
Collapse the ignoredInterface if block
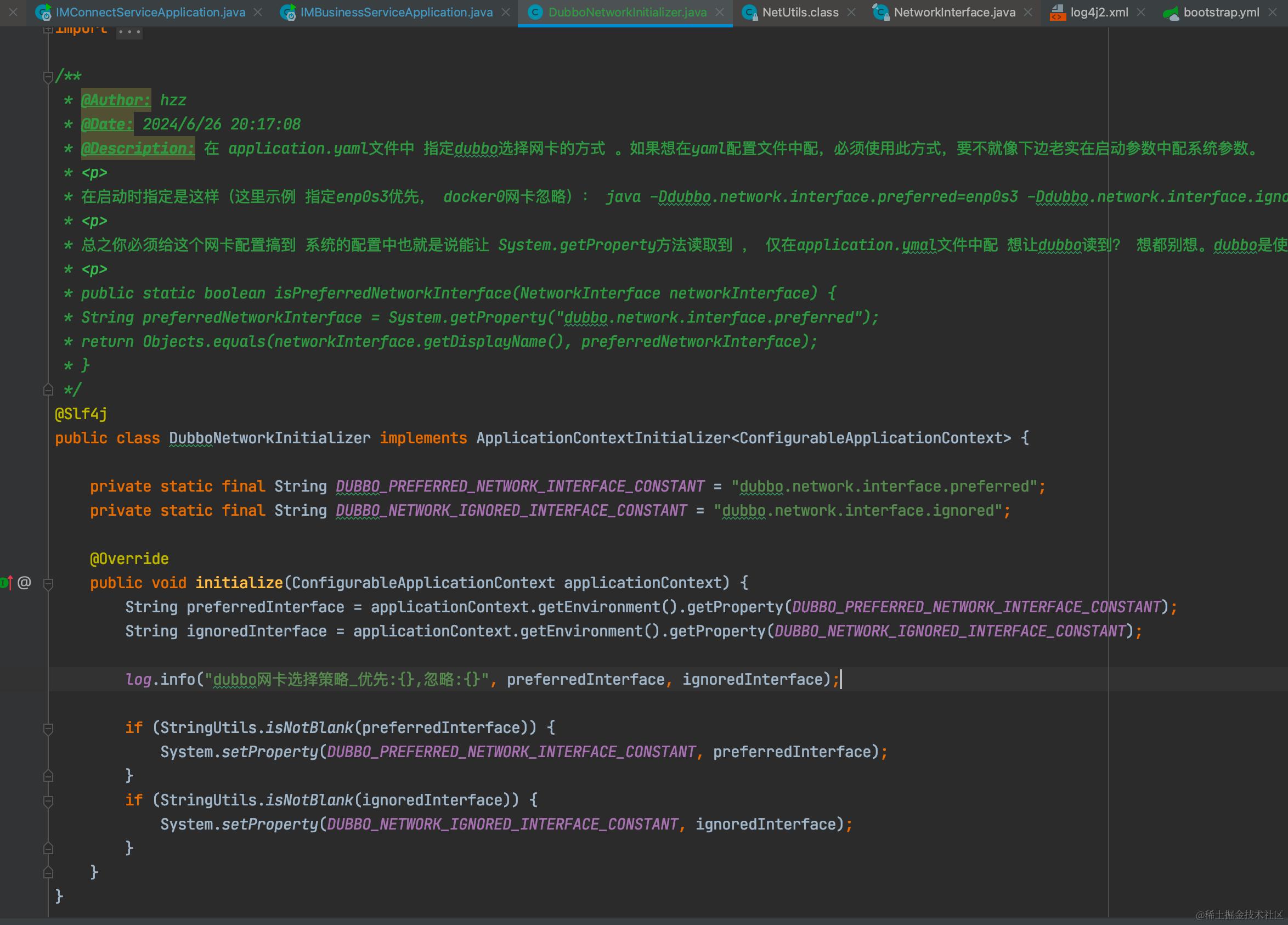coord(48,800)
